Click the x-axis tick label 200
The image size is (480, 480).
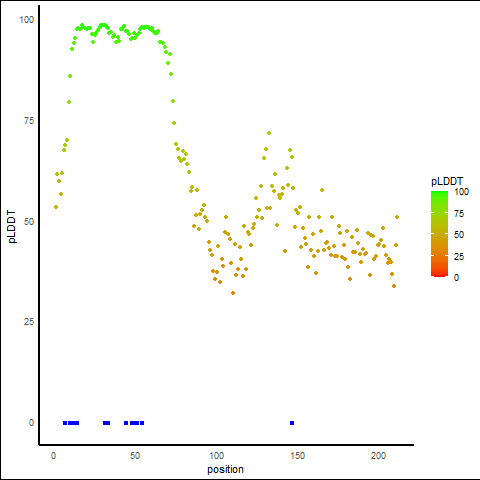click(x=378, y=456)
